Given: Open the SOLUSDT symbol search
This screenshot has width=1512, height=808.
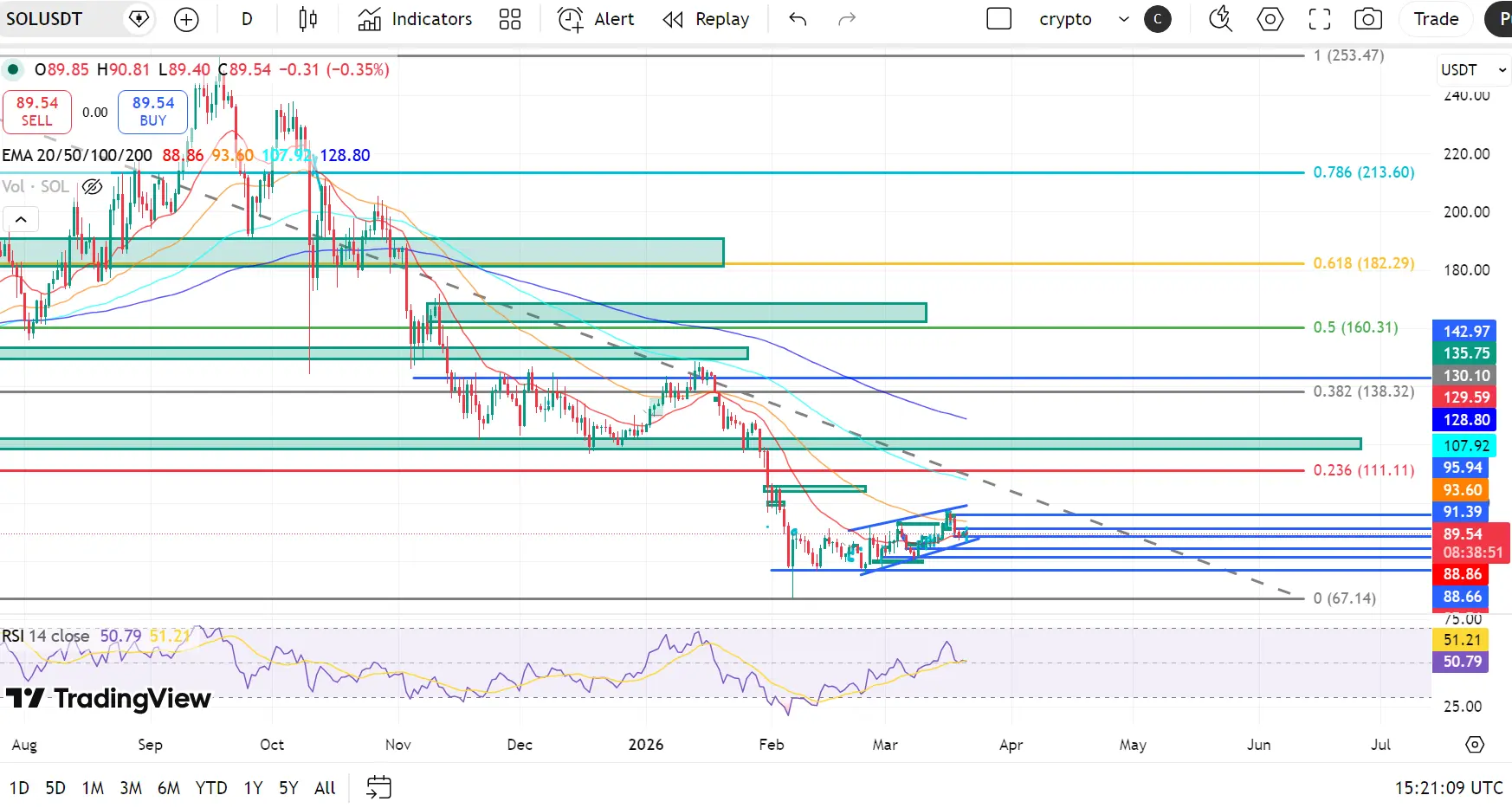Looking at the screenshot, I should pos(44,19).
